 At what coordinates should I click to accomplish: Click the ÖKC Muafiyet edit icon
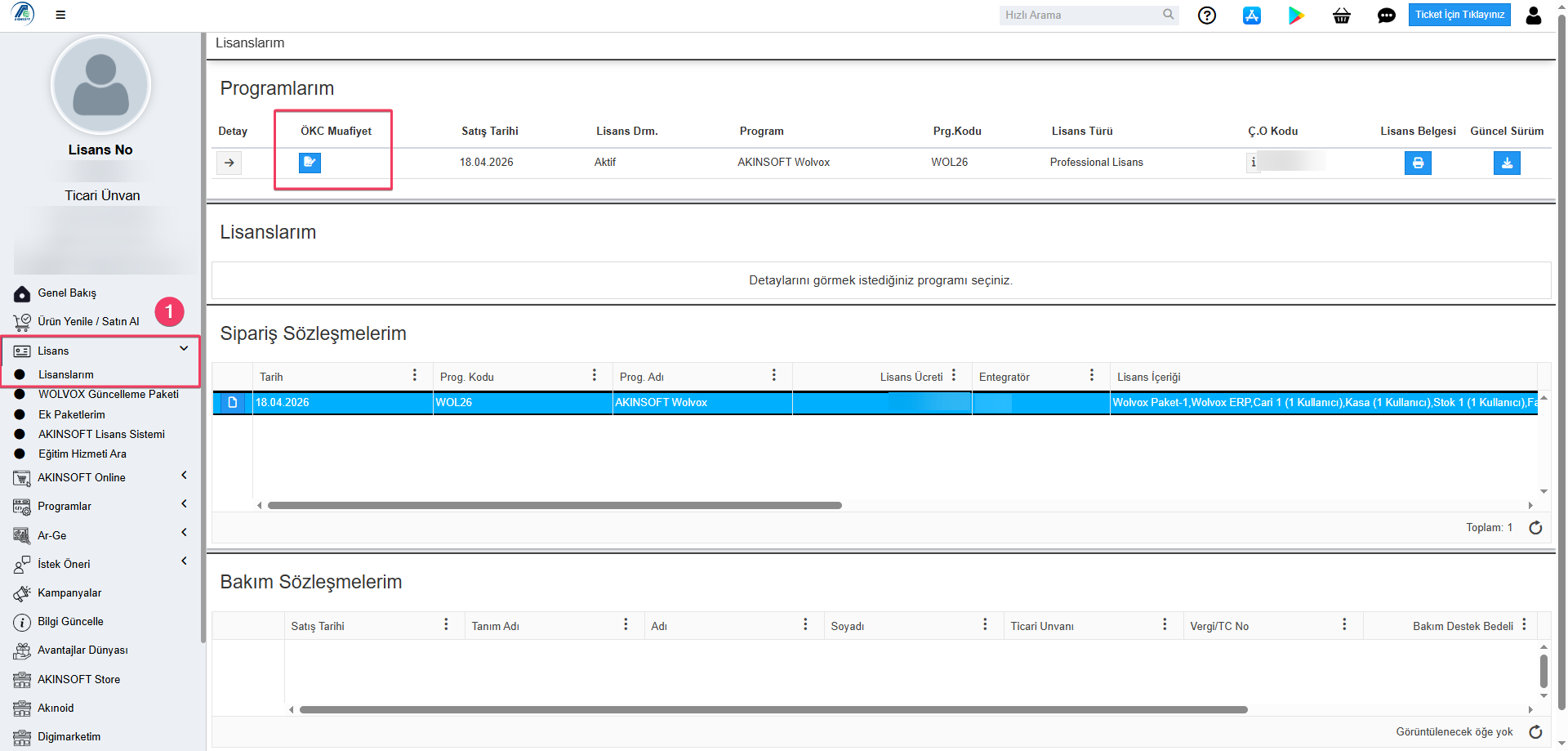[310, 163]
